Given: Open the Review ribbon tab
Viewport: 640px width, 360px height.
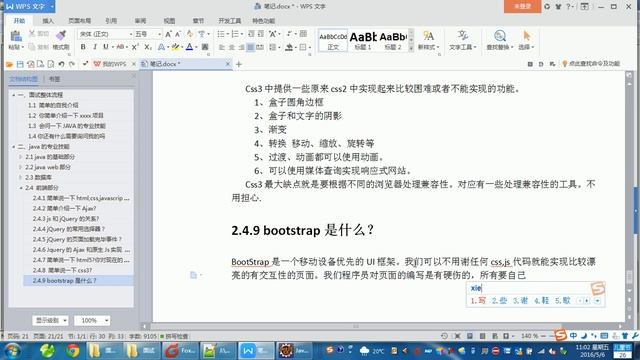Looking at the screenshot, I should point(140,21).
